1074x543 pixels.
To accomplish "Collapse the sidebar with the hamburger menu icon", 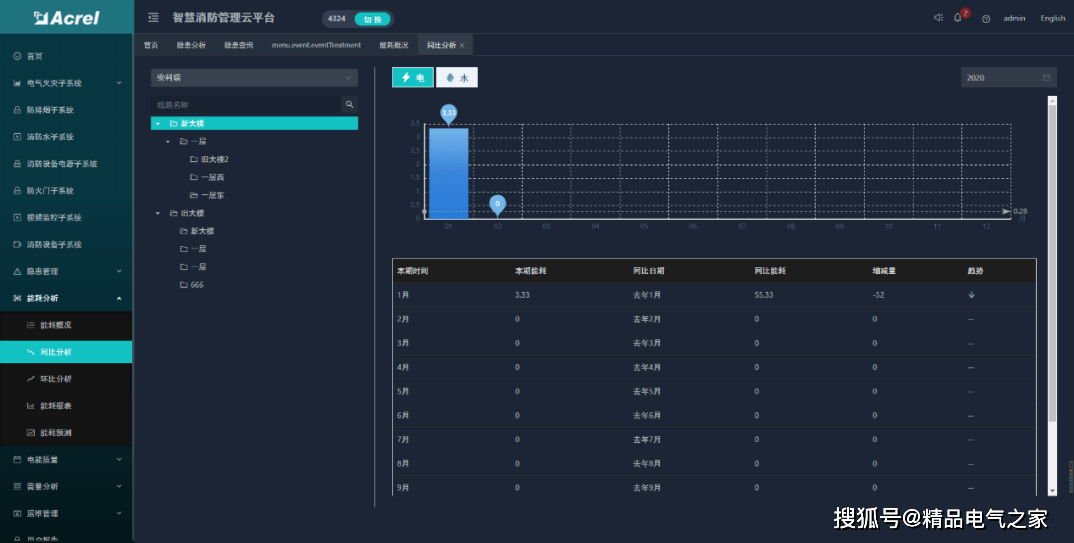I will coord(153,18).
